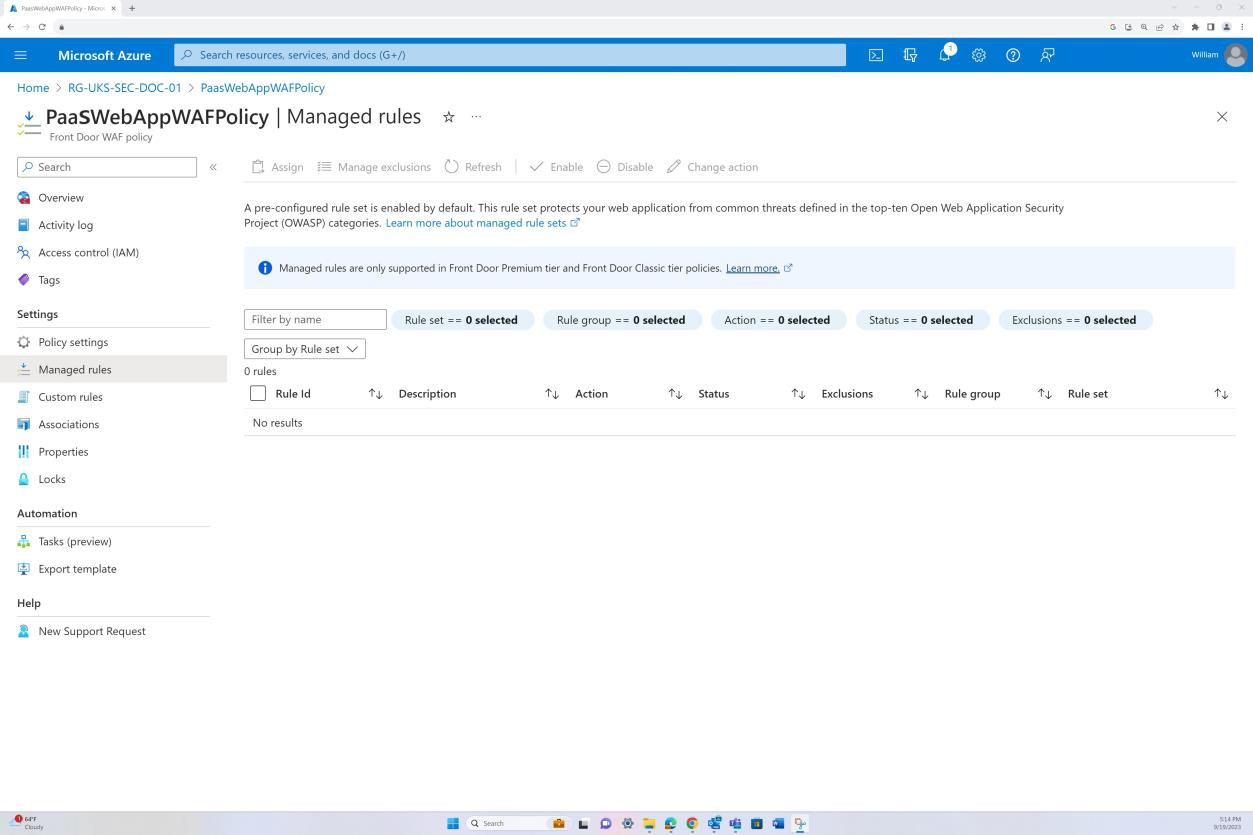This screenshot has width=1253, height=835.
Task: Switch to Custom rules section
Action: click(70, 396)
